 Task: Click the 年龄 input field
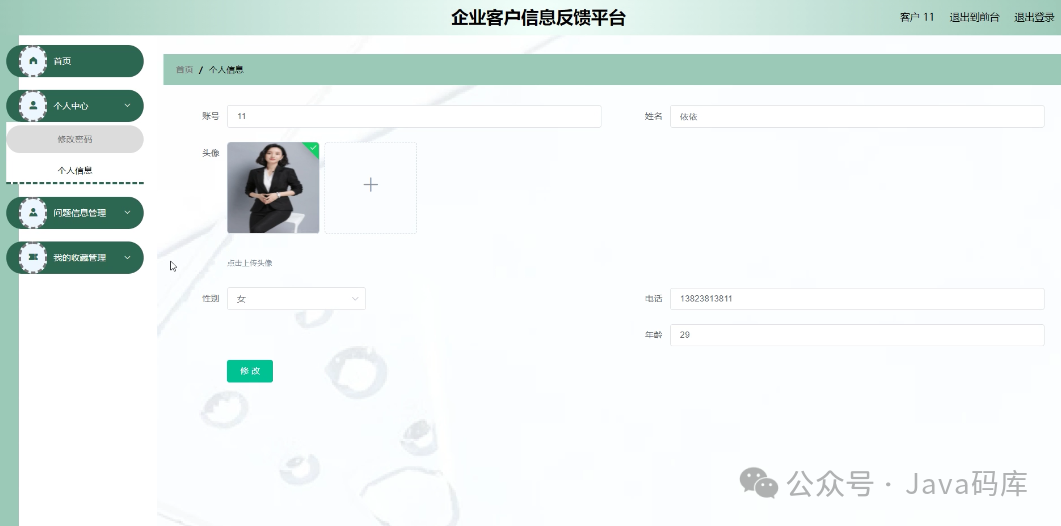pyautogui.click(x=857, y=335)
